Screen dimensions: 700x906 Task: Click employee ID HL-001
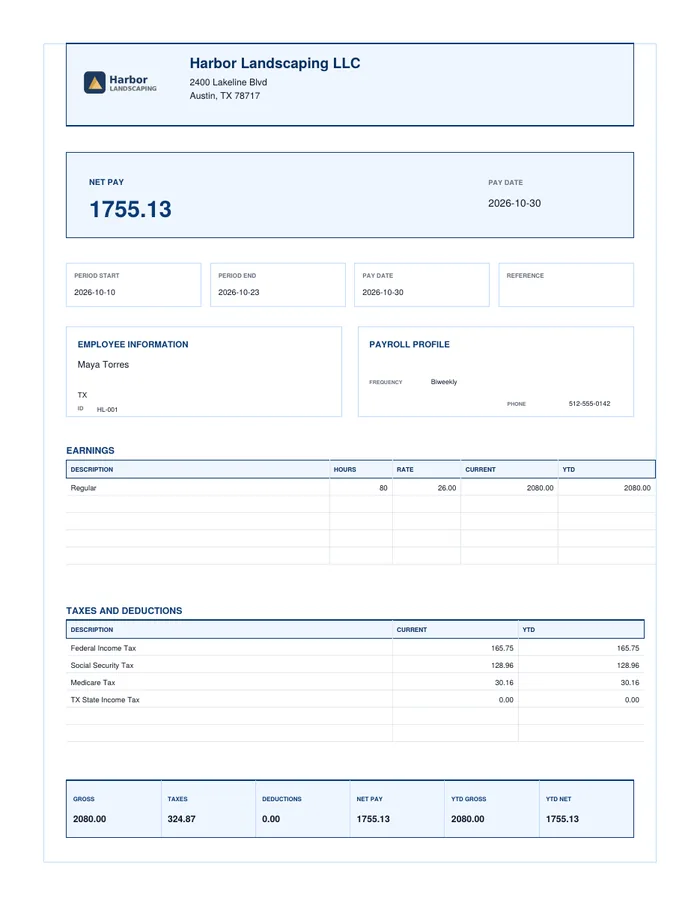point(107,410)
